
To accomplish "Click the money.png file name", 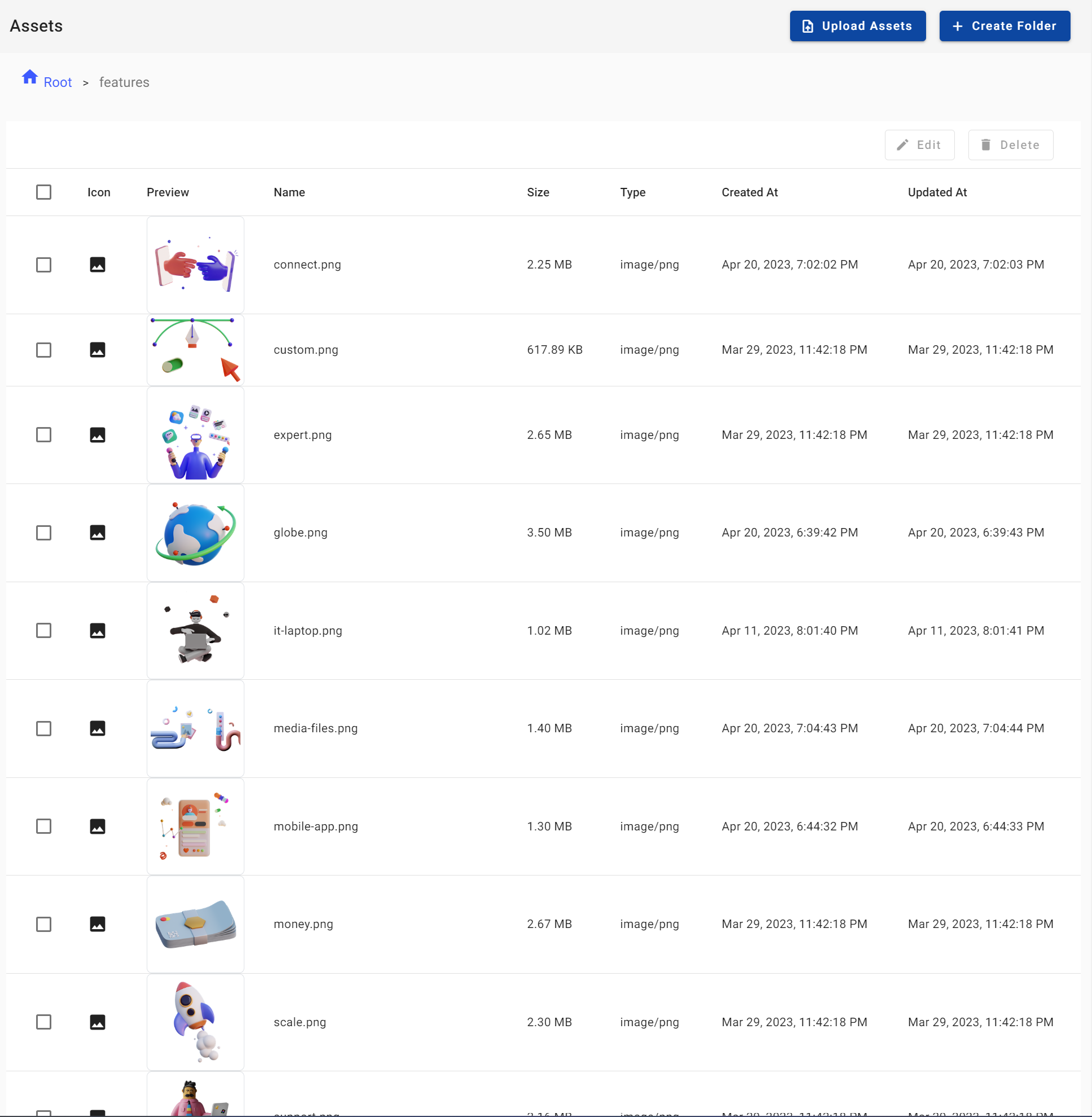I will (303, 924).
